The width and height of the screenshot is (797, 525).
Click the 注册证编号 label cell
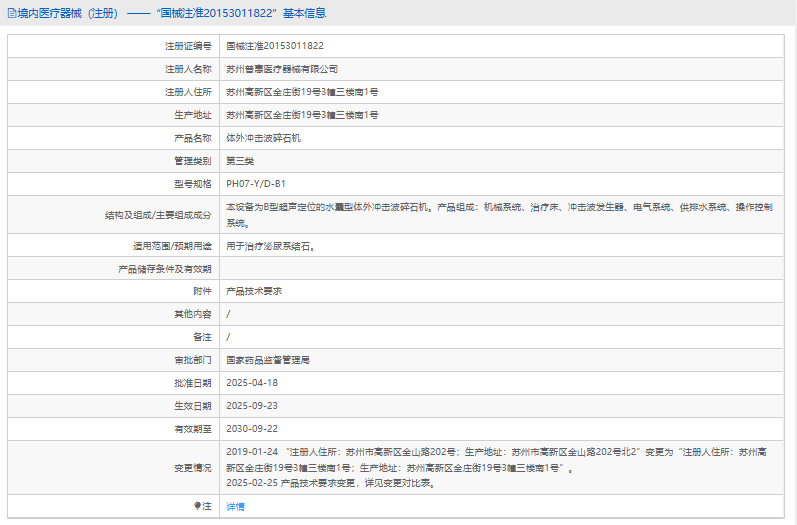tap(113, 46)
